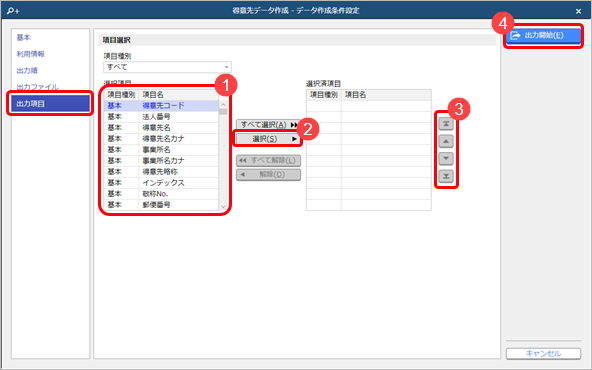Image resolution: width=592 pixels, height=370 pixels.
Task: Select the 事業所名 row
Action: [x=161, y=150]
